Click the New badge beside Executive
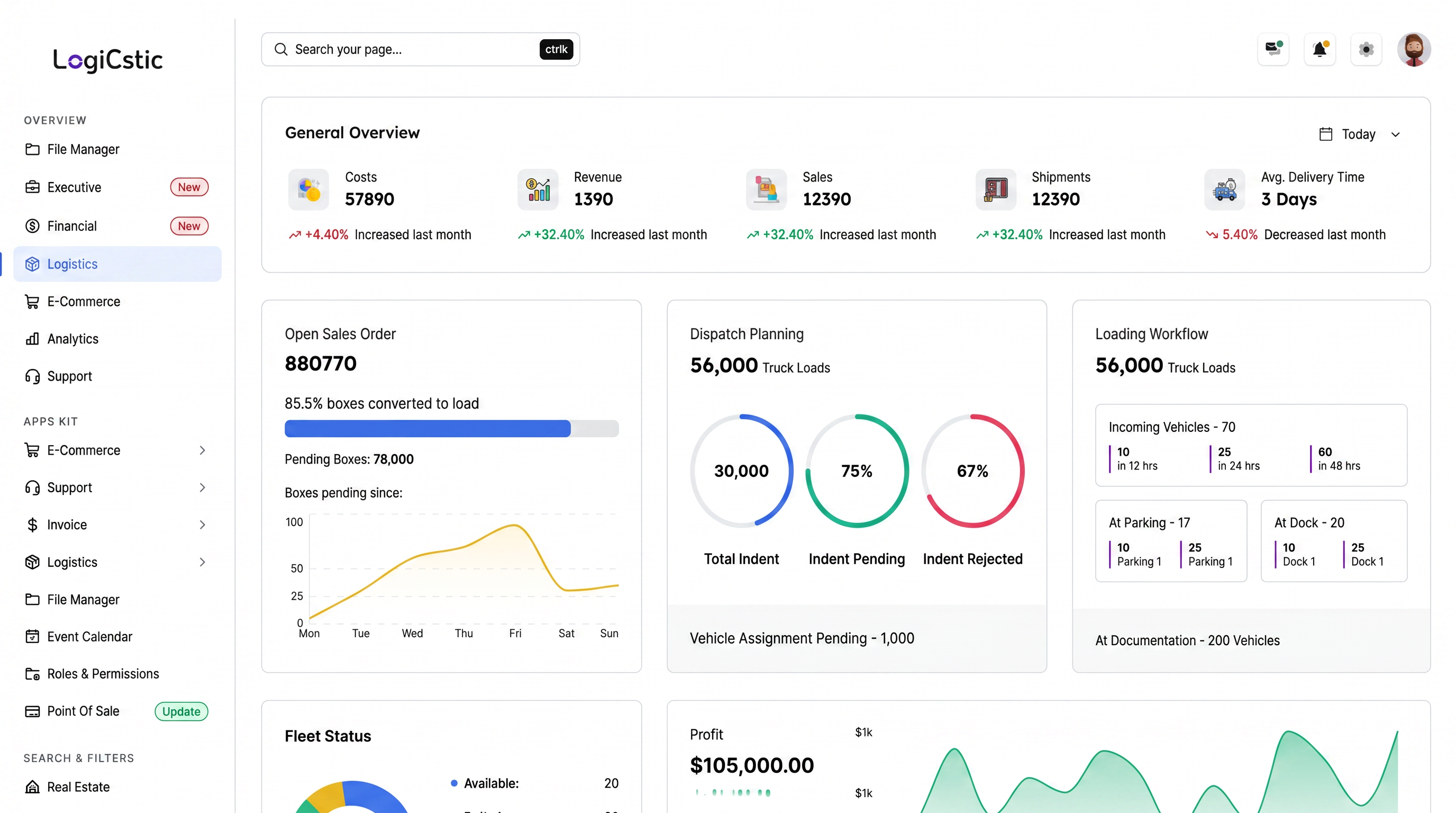The width and height of the screenshot is (1456, 813). point(189,187)
